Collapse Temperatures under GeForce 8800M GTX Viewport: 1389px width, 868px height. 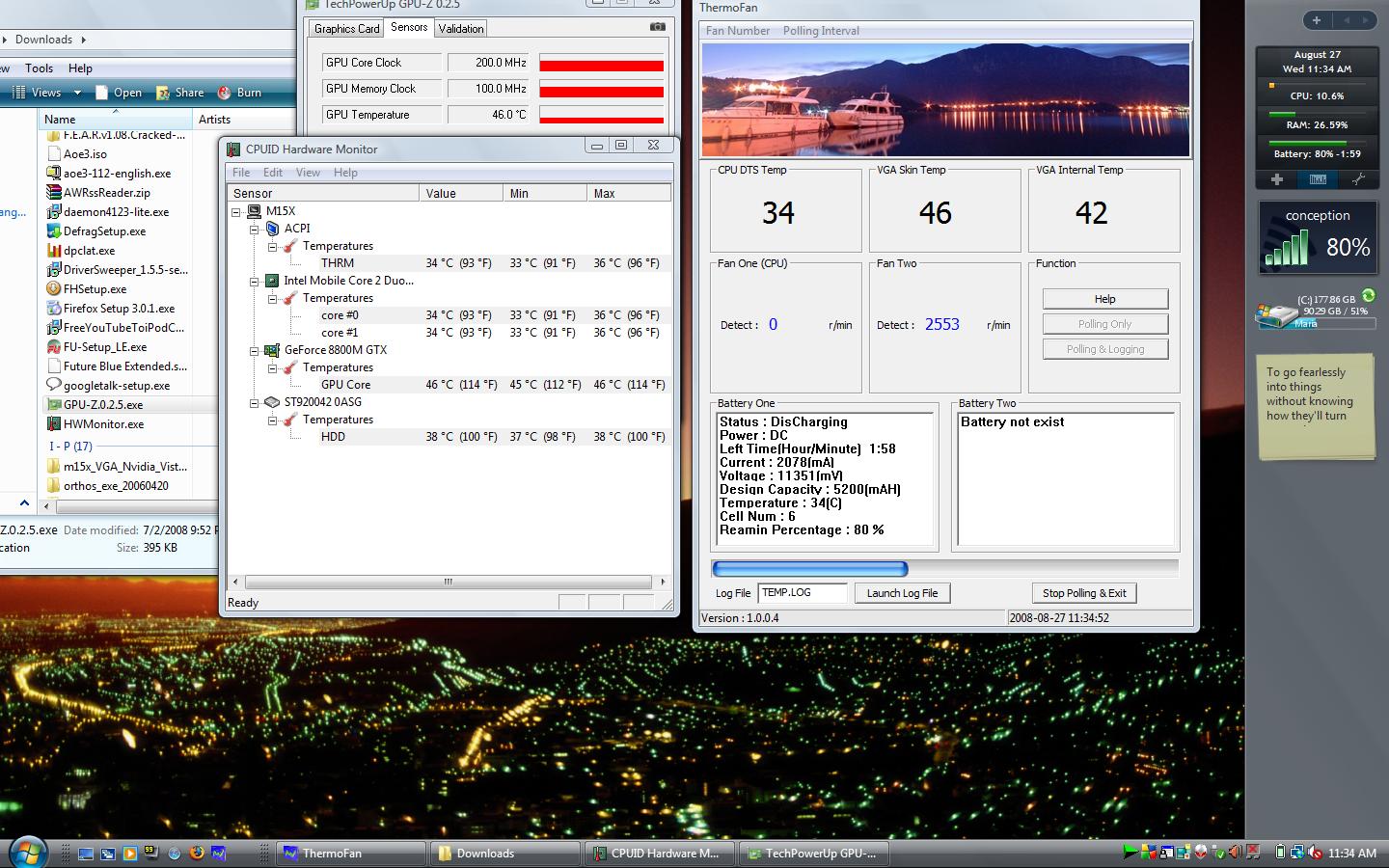(x=273, y=367)
